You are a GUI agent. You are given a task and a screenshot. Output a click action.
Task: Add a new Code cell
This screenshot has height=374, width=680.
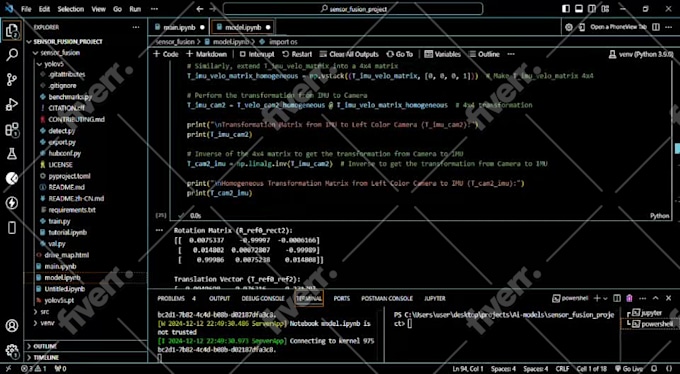[166, 54]
